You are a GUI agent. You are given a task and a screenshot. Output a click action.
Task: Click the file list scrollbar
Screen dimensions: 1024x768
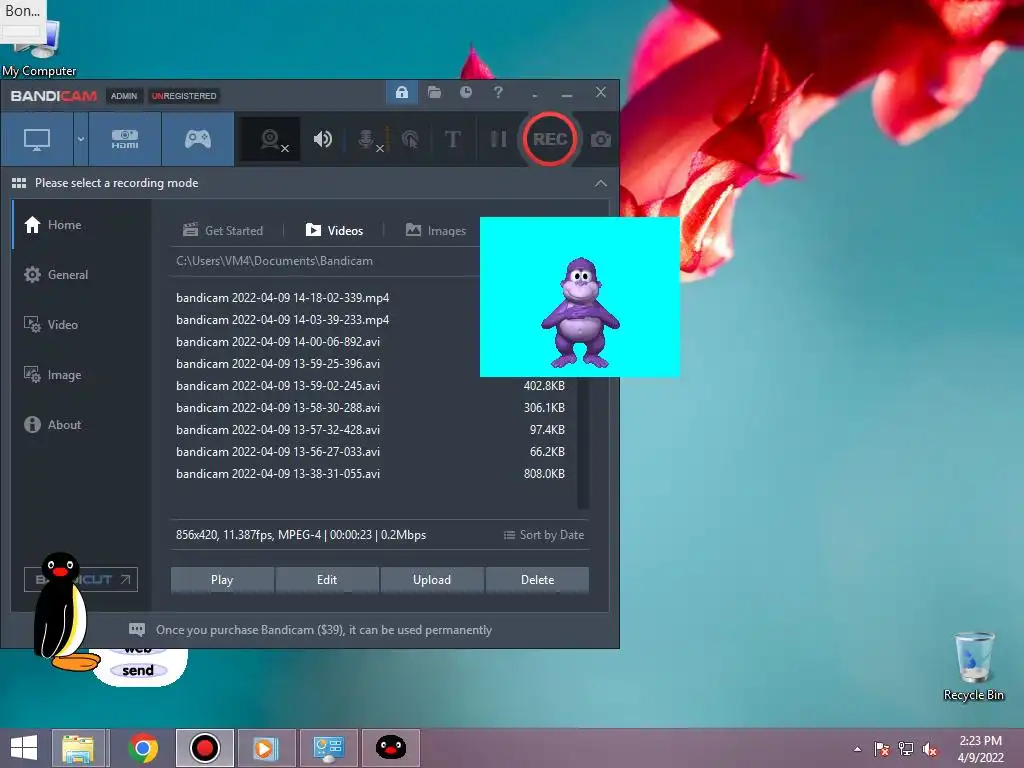pyautogui.click(x=583, y=443)
